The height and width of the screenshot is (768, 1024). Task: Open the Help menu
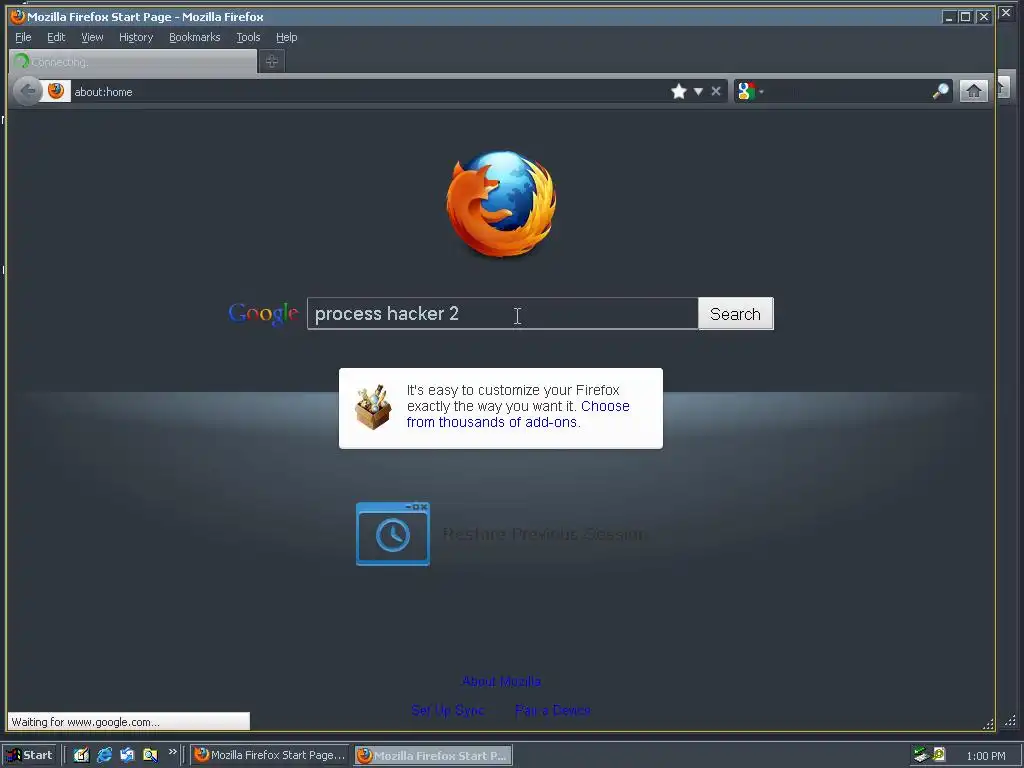[286, 37]
